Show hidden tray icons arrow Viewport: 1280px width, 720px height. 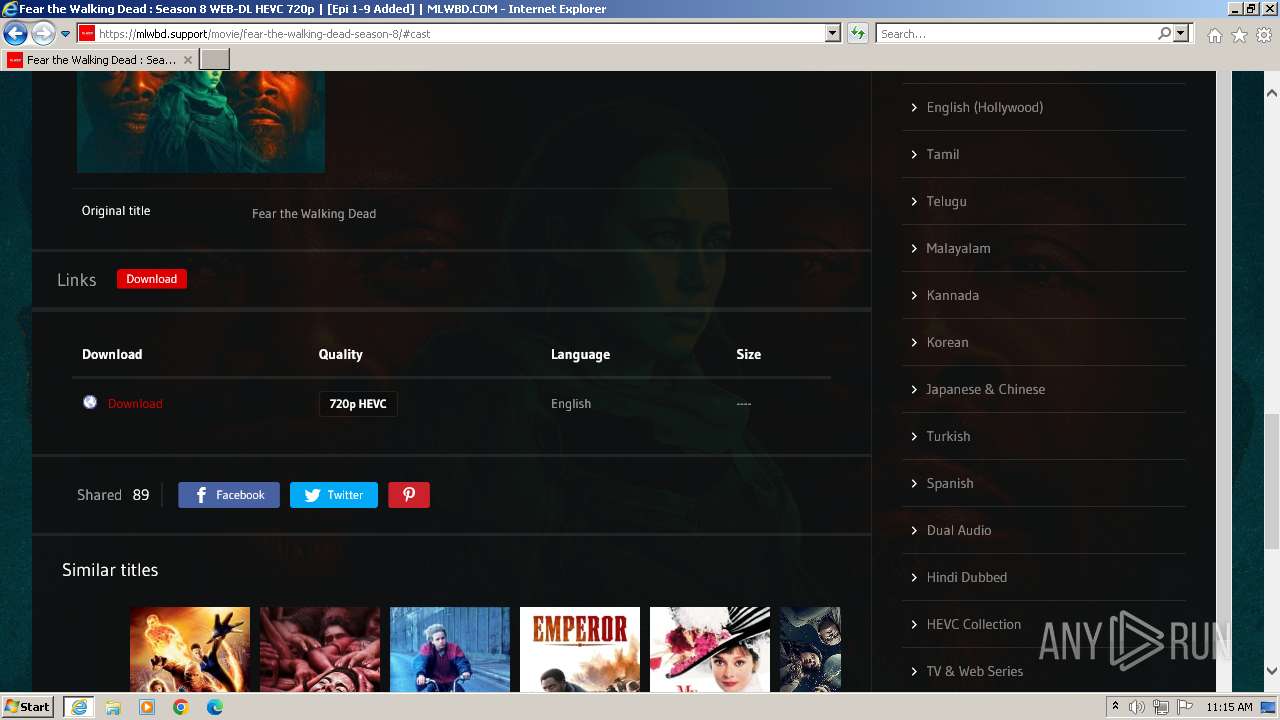tap(1115, 707)
